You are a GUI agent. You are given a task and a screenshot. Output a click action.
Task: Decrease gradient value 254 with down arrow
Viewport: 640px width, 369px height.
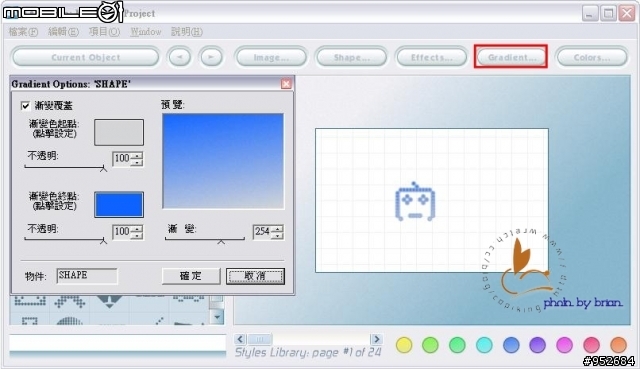point(278,236)
